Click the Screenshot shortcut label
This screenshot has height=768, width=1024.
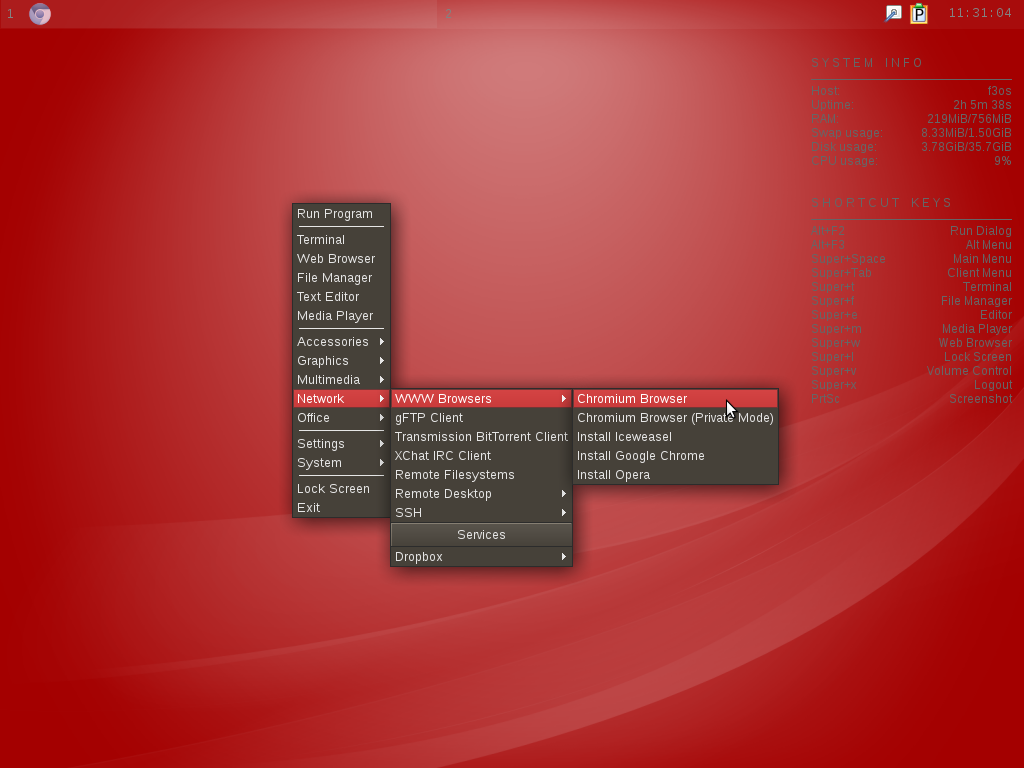click(x=980, y=399)
